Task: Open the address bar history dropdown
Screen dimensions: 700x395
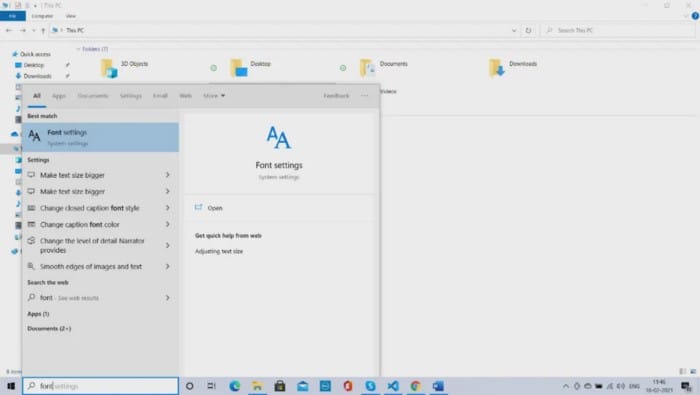Action: click(x=514, y=30)
